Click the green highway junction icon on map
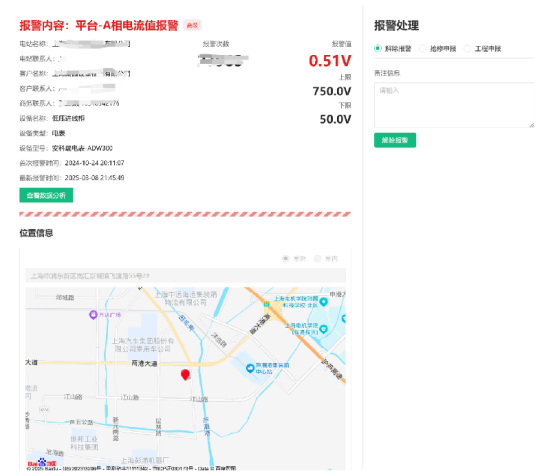 pos(266,304)
